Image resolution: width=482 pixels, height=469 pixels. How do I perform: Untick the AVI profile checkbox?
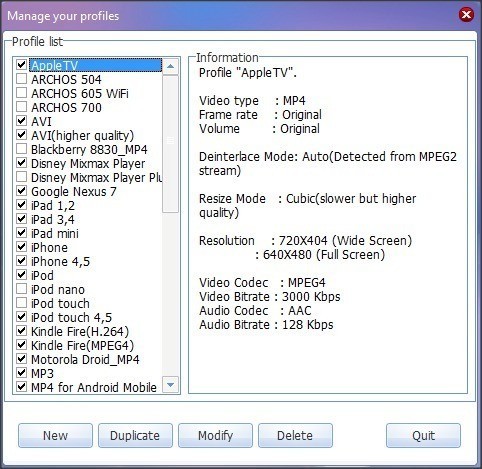tap(22, 121)
